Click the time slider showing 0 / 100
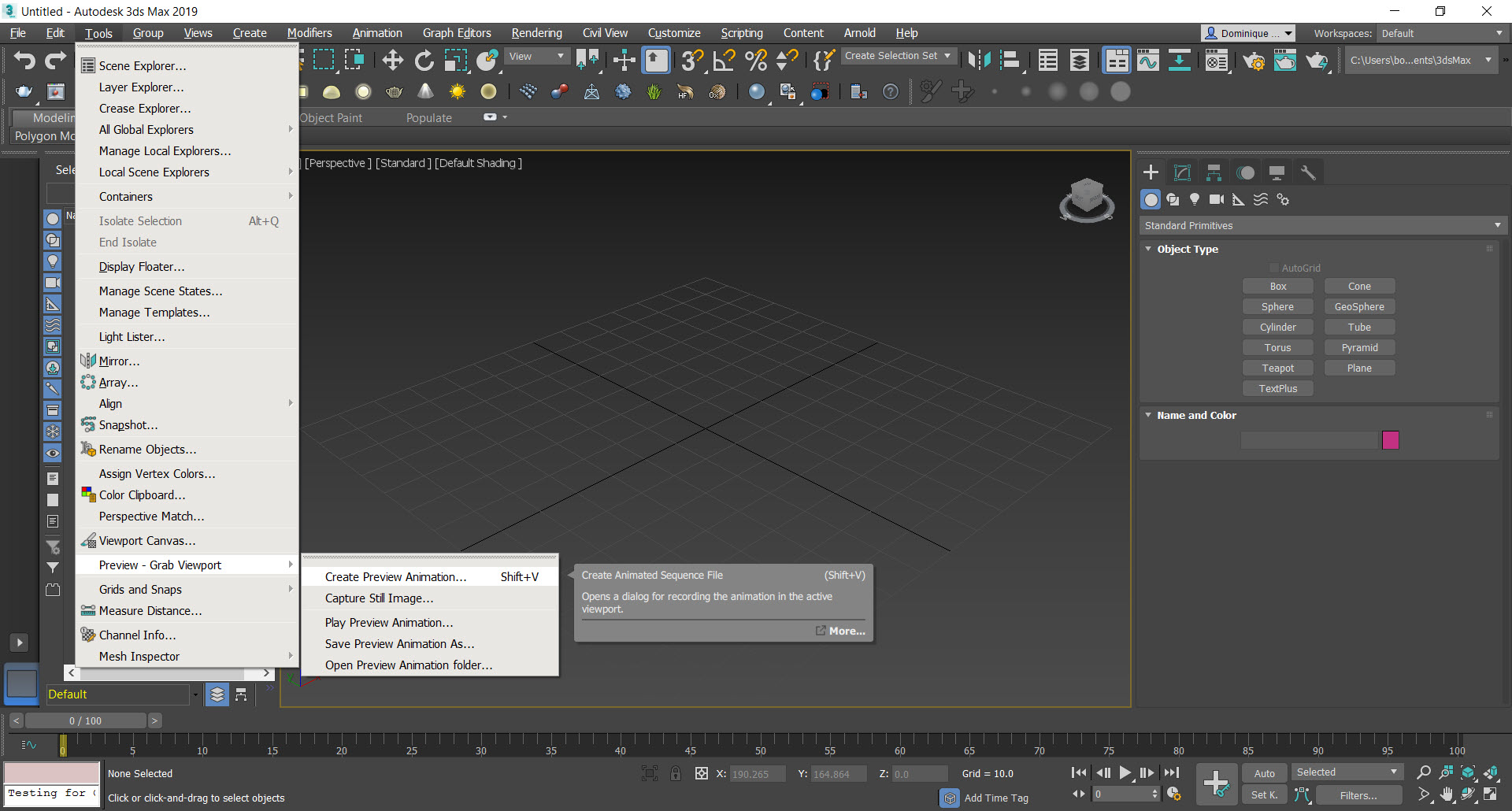This screenshot has height=811, width=1512. 85,720
